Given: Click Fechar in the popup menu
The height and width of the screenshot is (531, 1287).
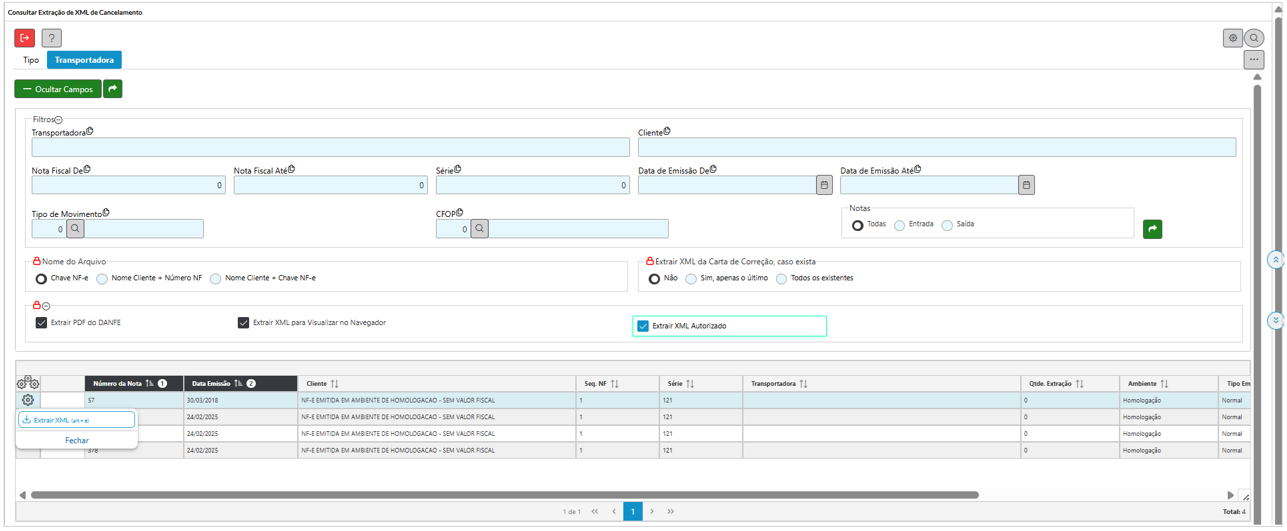Looking at the screenshot, I should [77, 440].
